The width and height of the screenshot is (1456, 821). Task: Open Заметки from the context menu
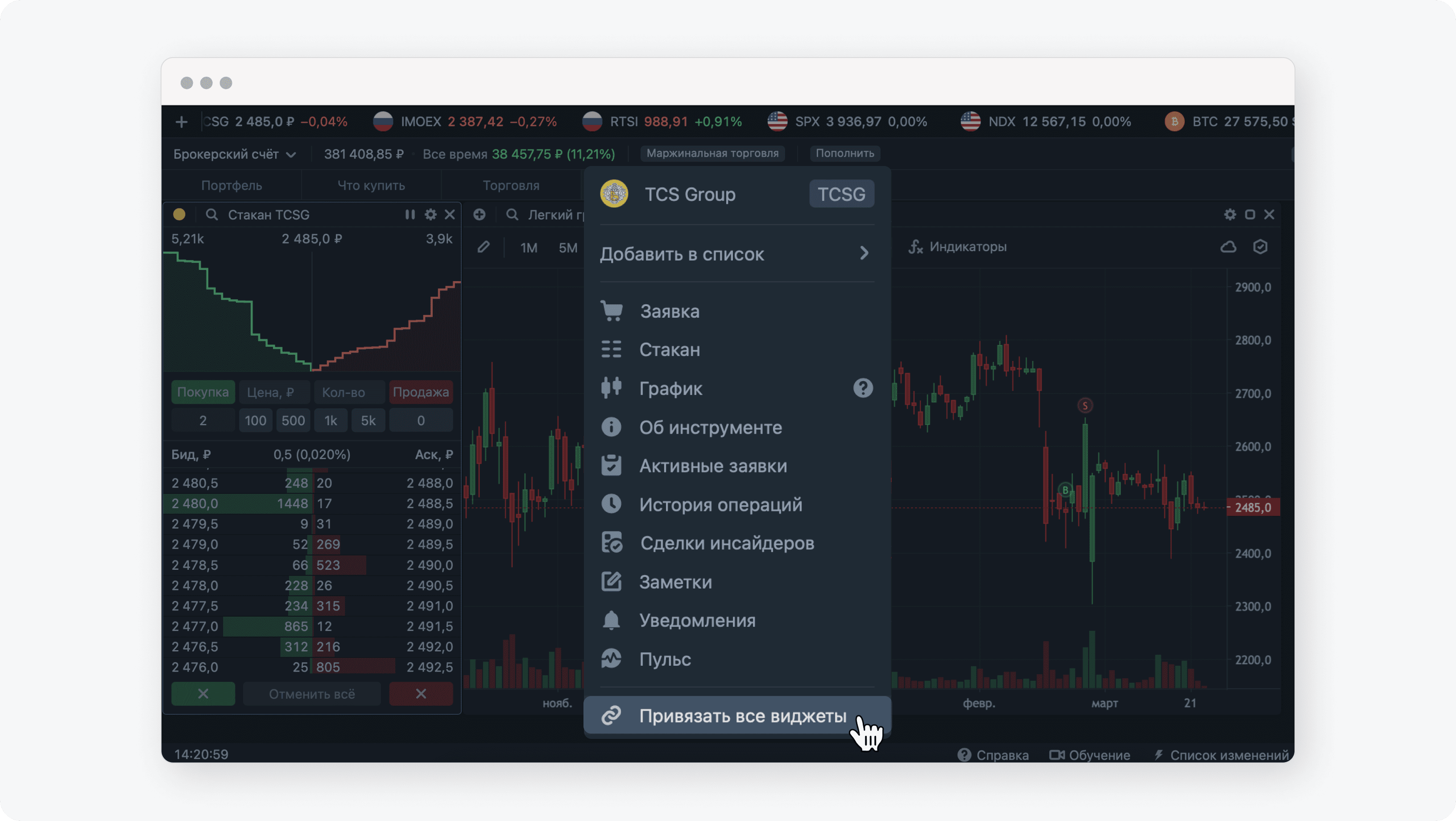737,582
